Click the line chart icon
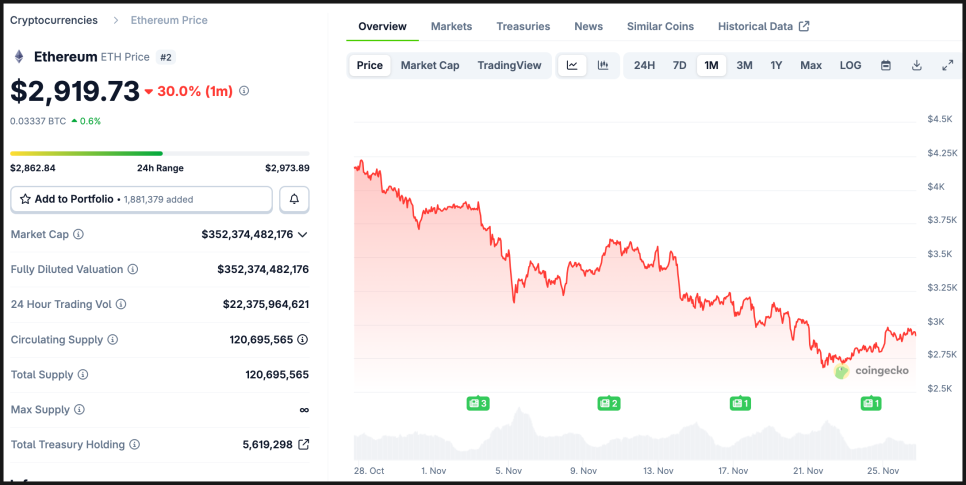966x485 pixels. pyautogui.click(x=572, y=66)
